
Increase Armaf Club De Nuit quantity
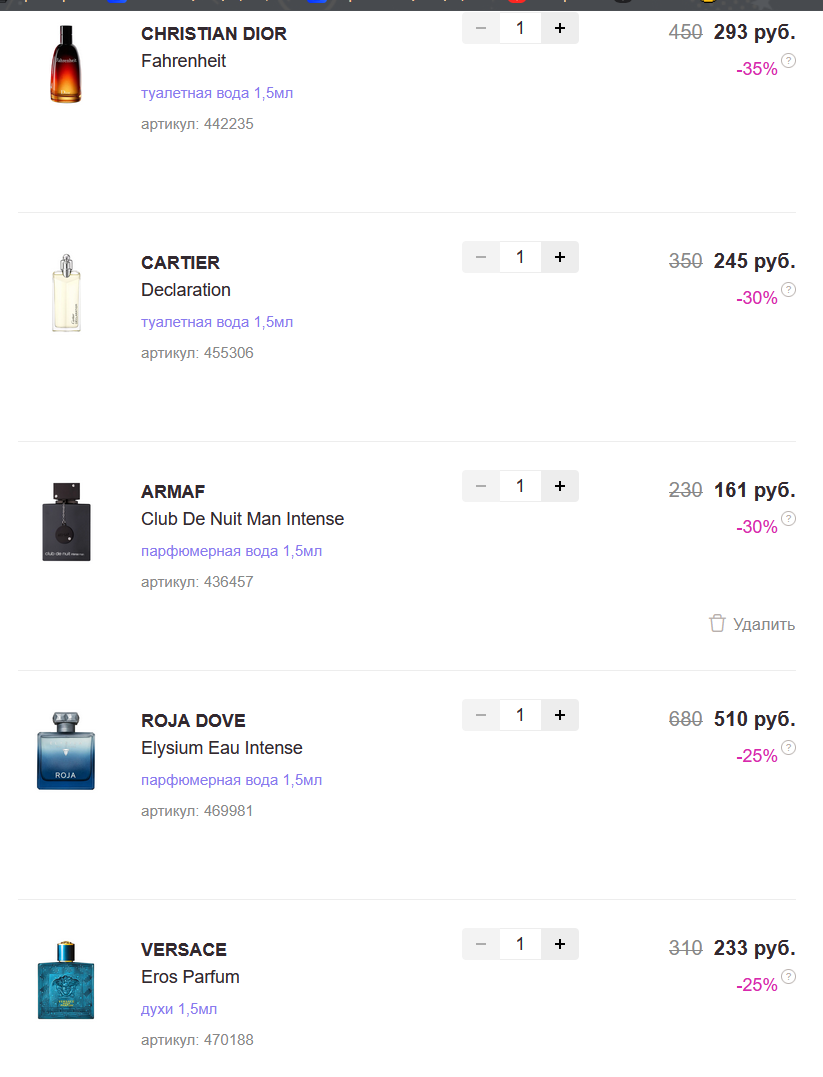(559, 486)
